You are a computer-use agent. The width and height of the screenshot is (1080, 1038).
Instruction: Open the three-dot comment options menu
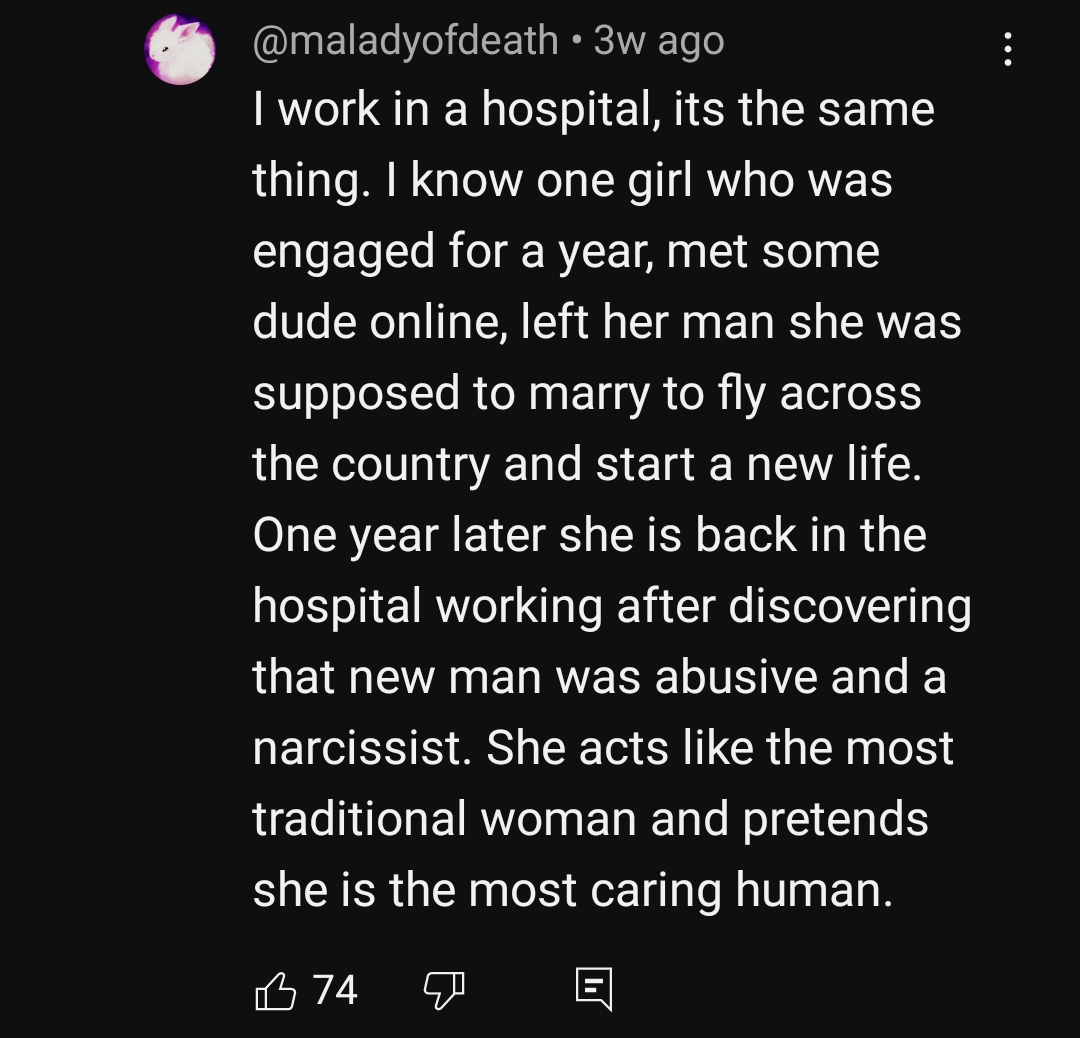pyautogui.click(x=1008, y=49)
